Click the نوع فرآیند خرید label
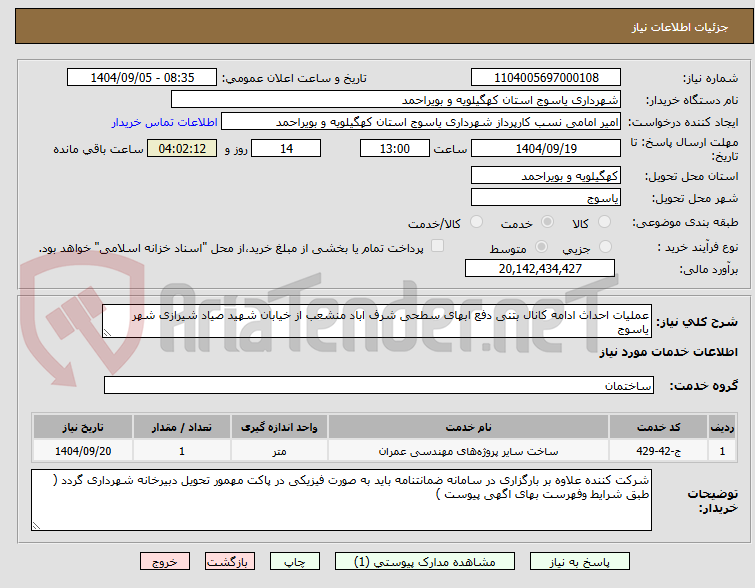This screenshot has width=755, height=588. pos(698,248)
